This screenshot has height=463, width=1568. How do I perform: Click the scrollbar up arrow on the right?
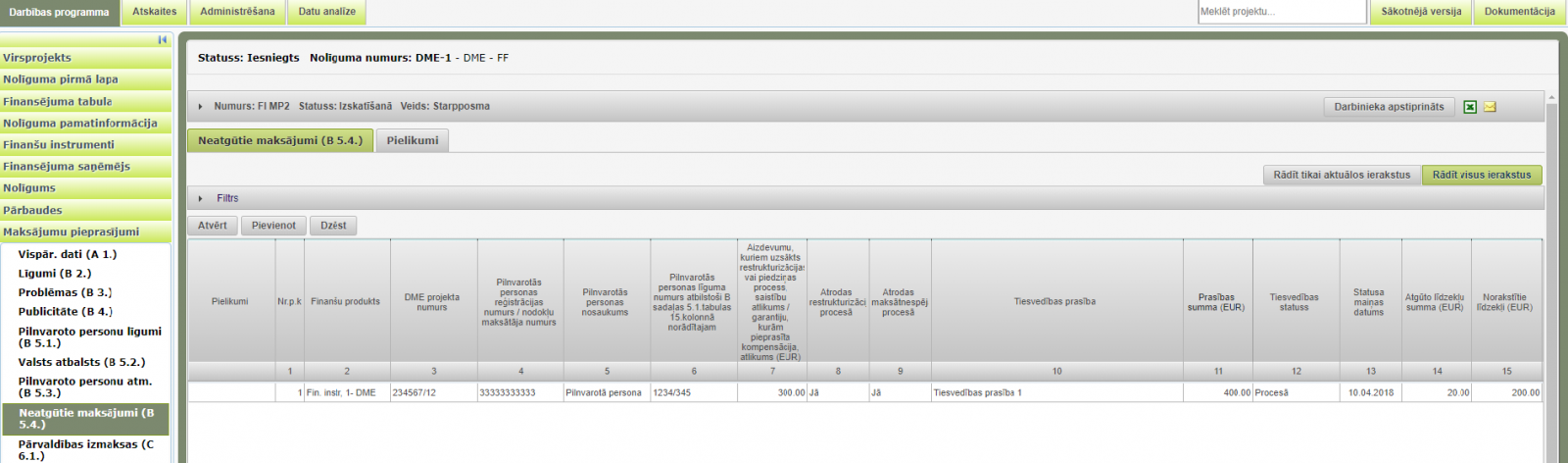(1550, 98)
